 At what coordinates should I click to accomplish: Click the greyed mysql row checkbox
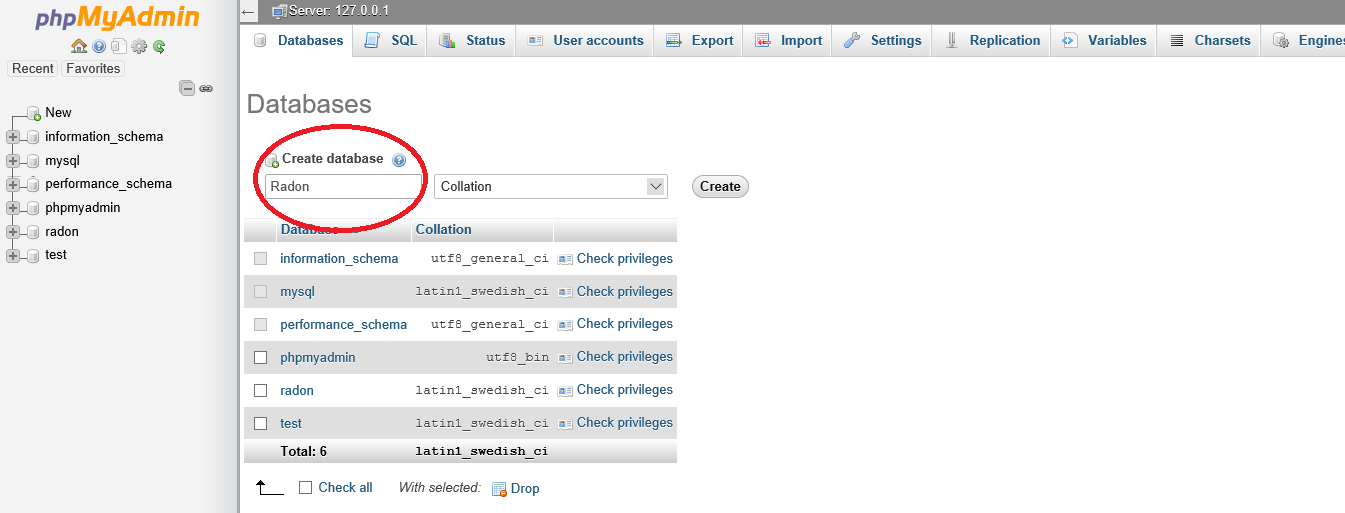261,292
